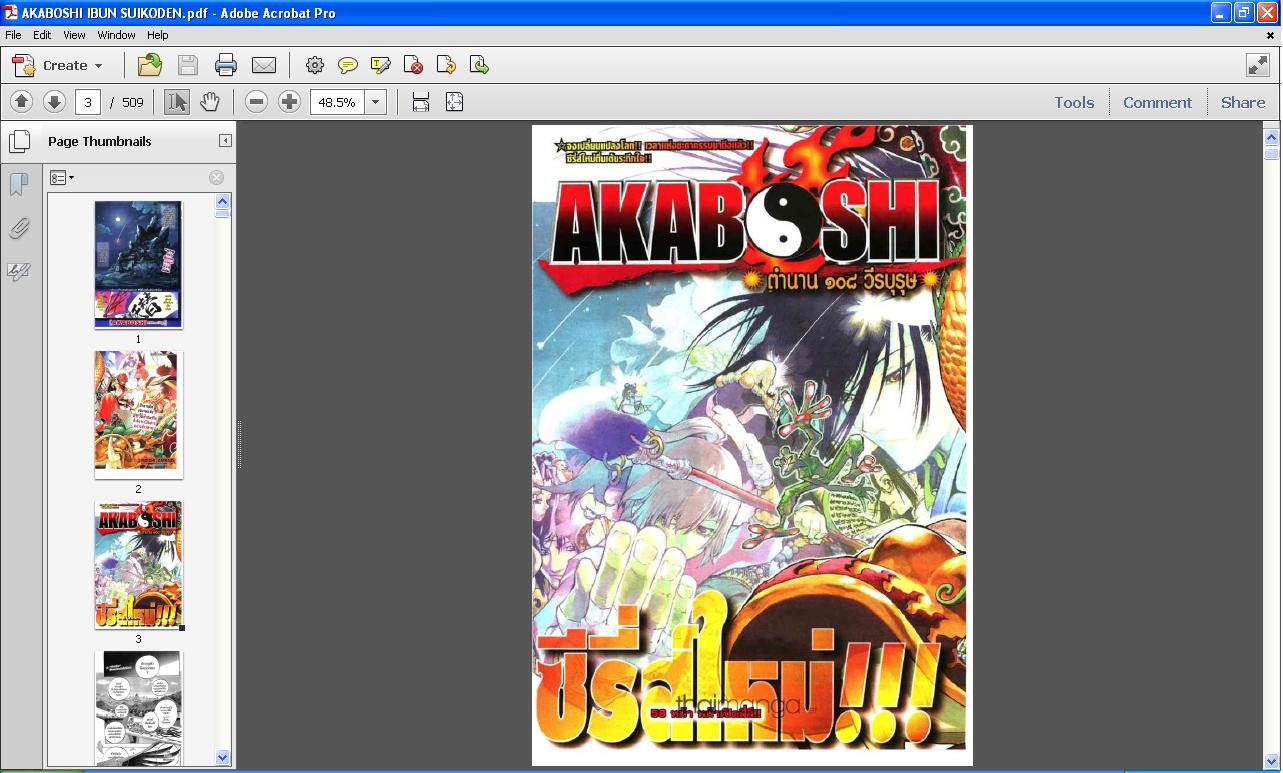The width and height of the screenshot is (1283, 773).
Task: Open the Create dropdown
Action: tap(58, 66)
